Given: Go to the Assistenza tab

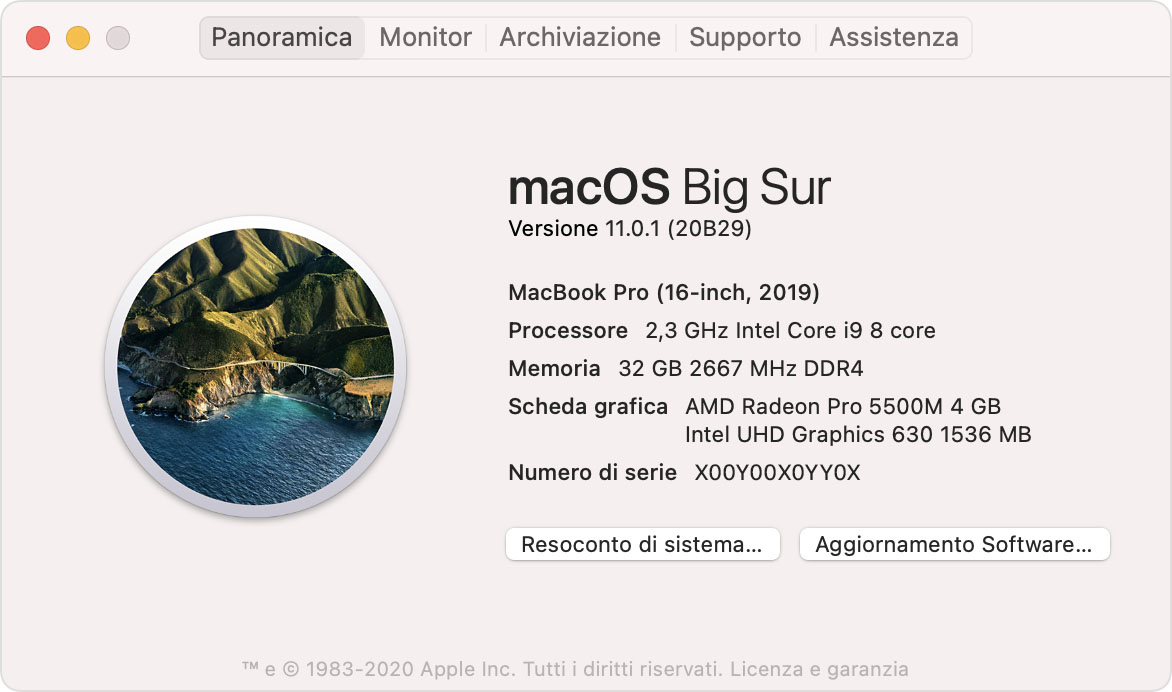Looking at the screenshot, I should 894,38.
